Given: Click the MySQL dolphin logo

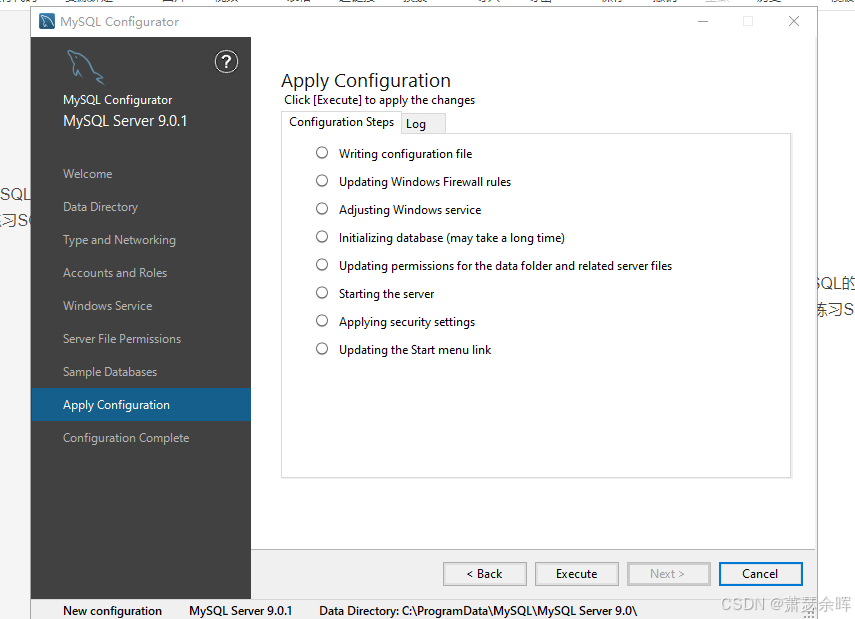Looking at the screenshot, I should (x=84, y=68).
